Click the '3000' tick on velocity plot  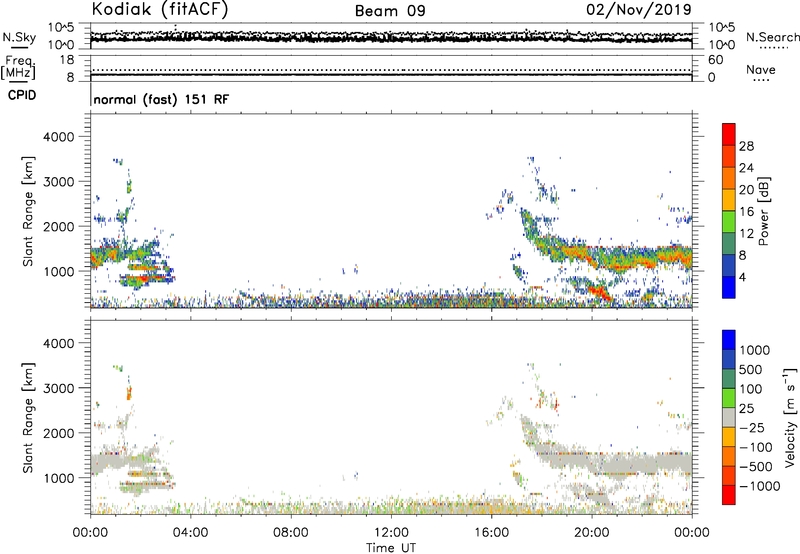[x=58, y=388]
